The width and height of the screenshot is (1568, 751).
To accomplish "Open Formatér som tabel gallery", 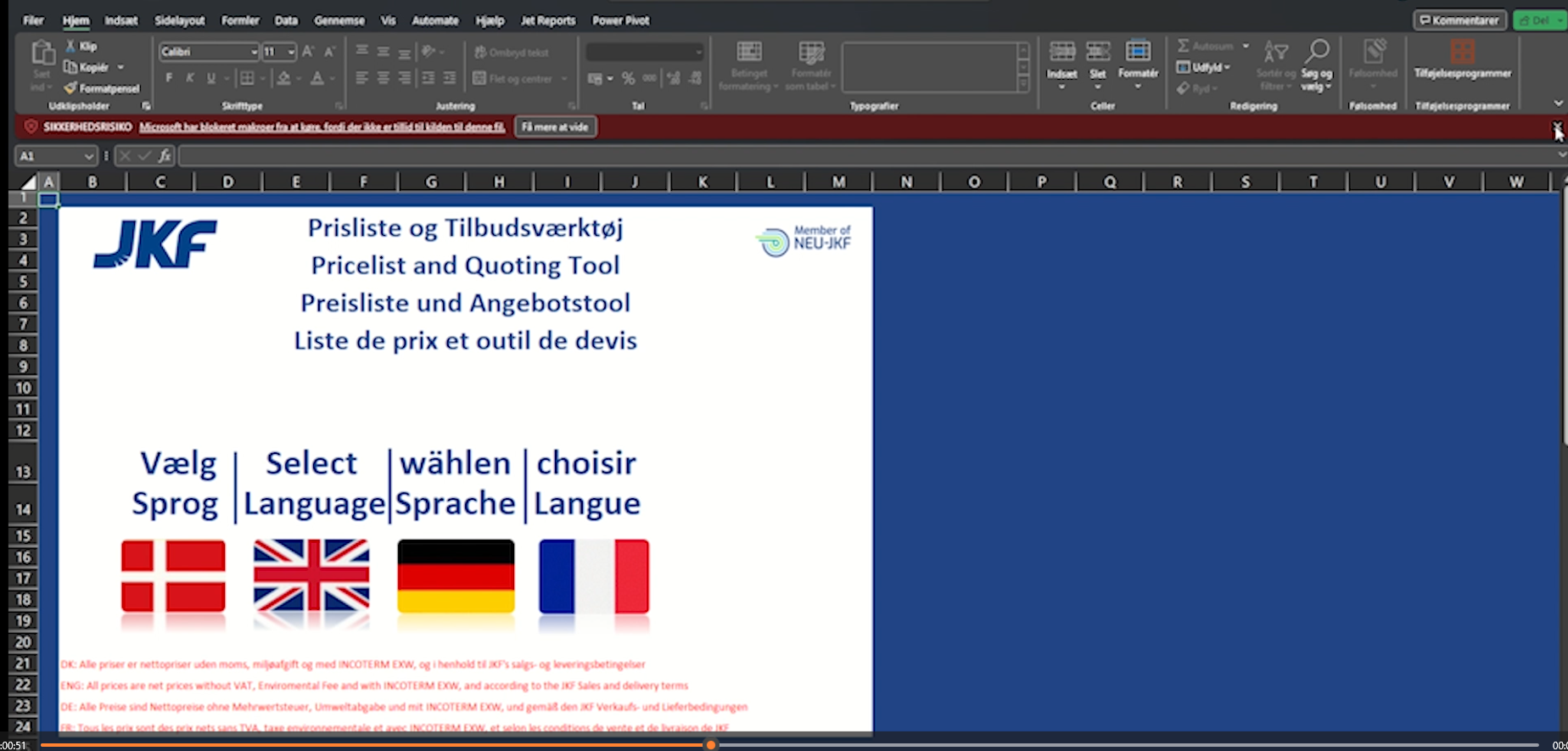I will 811,65.
